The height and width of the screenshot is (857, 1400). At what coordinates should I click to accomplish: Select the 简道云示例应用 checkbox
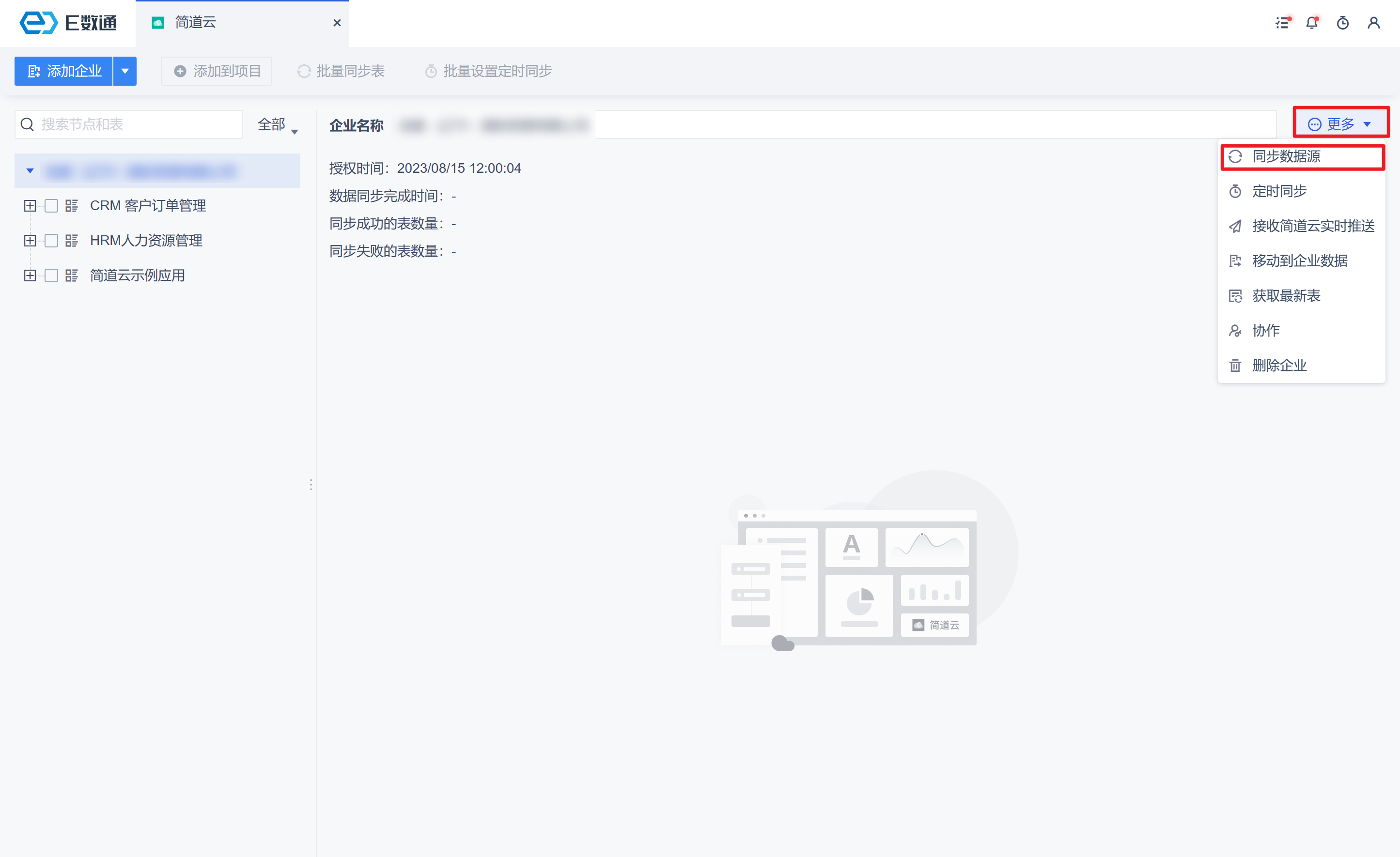click(x=51, y=275)
